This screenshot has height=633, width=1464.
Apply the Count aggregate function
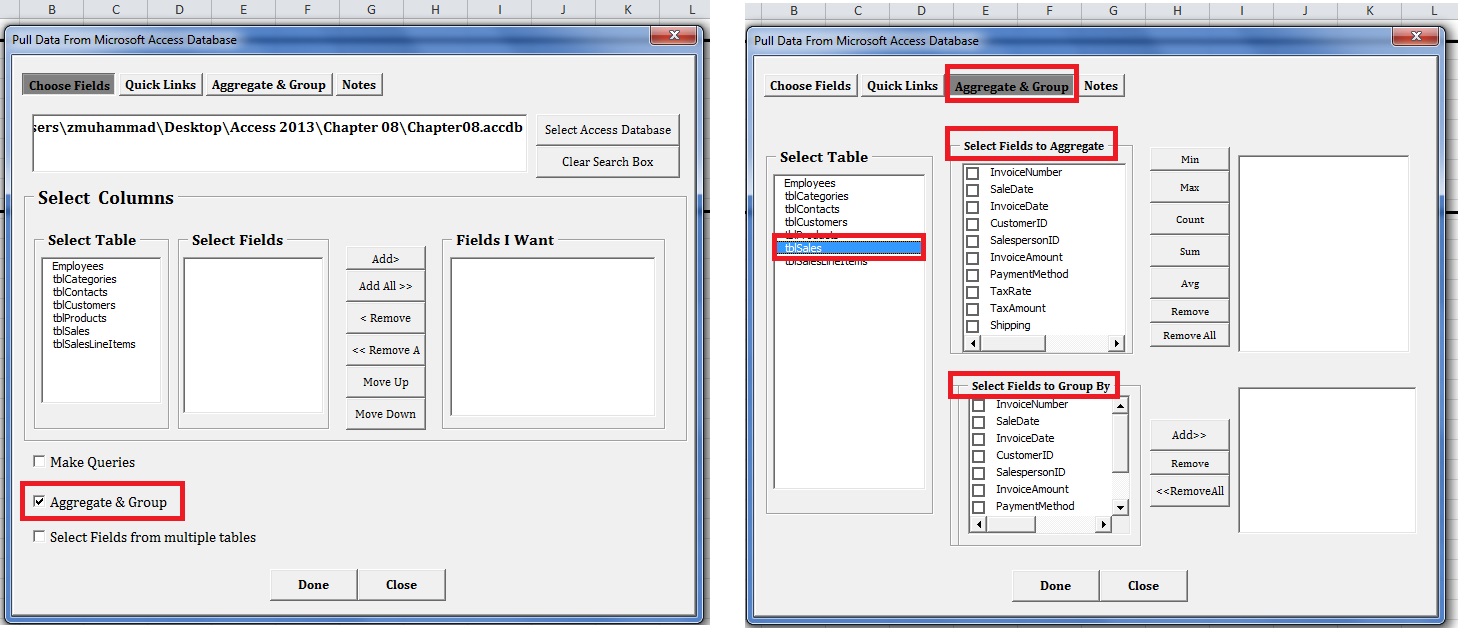[x=1190, y=219]
